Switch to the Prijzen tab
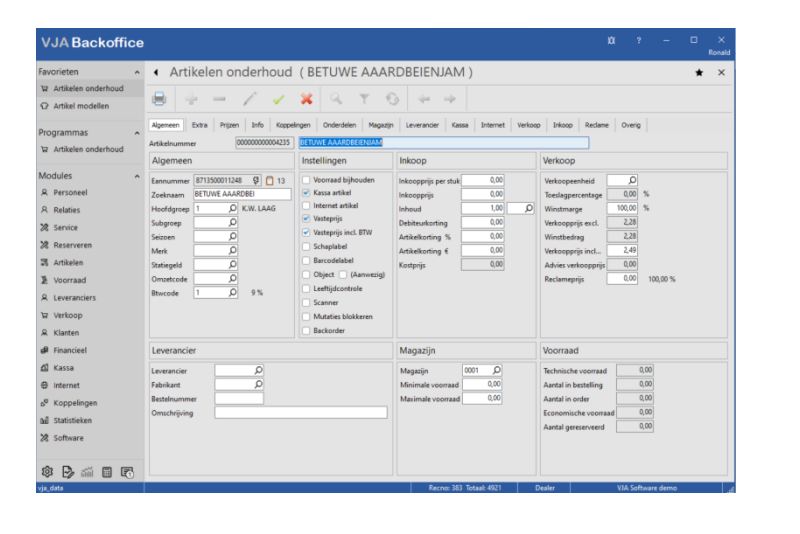This screenshot has height=534, width=800. tap(229, 126)
